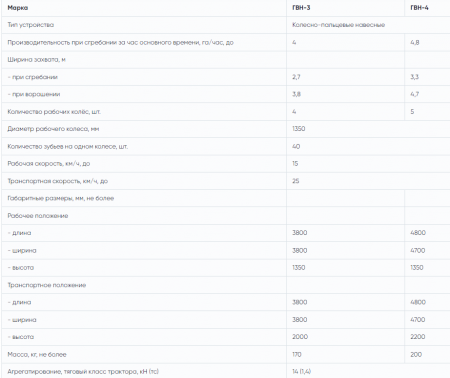Image resolution: width=450 pixels, height=378 pixels.
Task: Select the Рабочее положение row label
Action: pos(38,216)
